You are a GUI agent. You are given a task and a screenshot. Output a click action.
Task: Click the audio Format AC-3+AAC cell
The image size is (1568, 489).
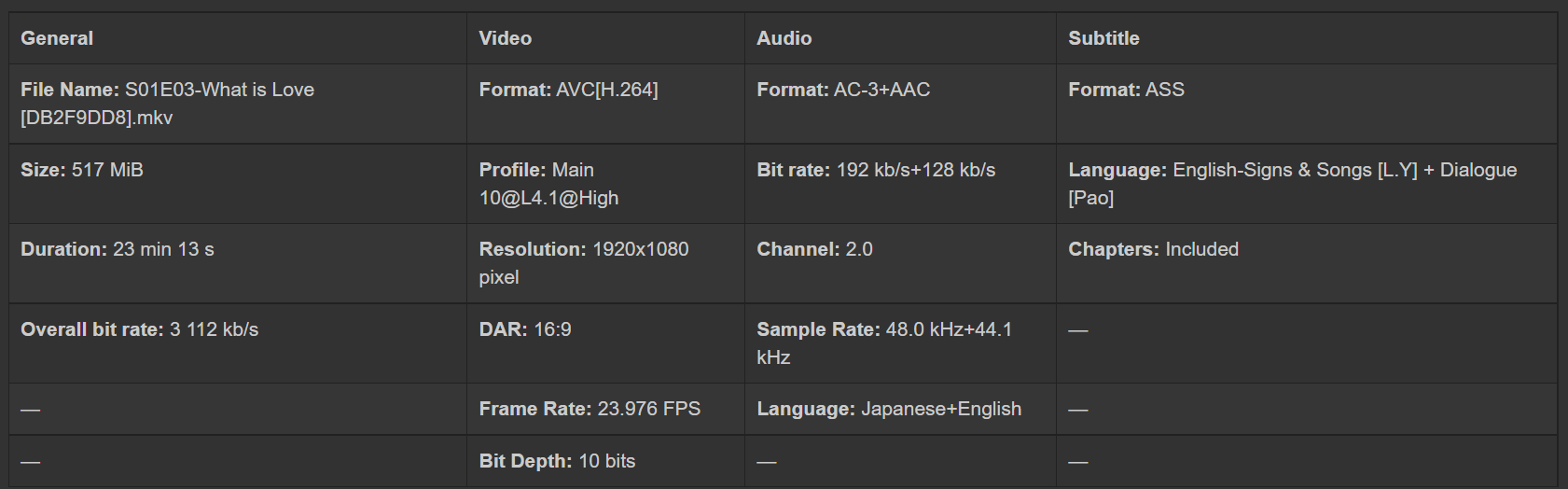point(843,90)
